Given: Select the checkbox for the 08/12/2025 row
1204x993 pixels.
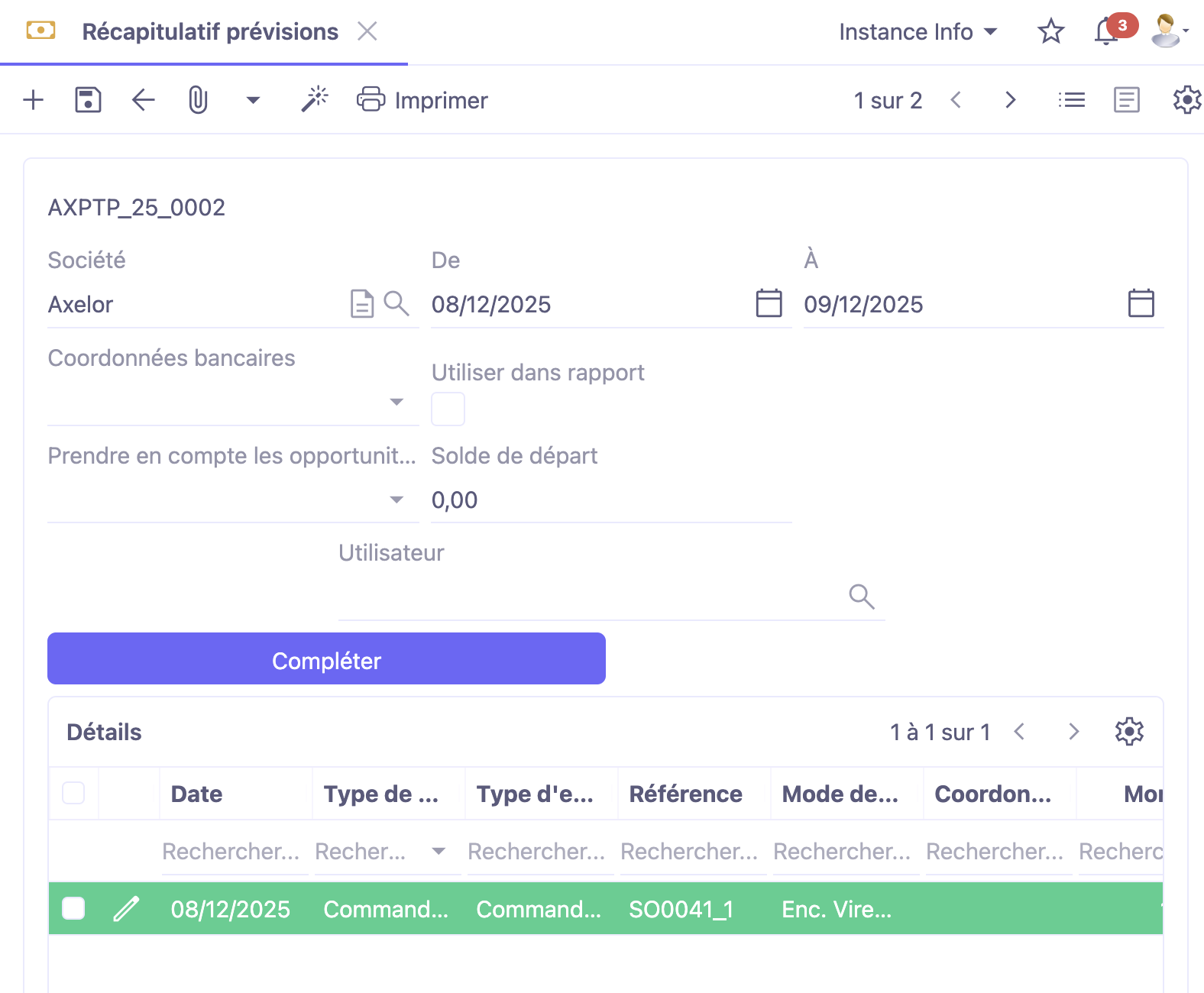Looking at the screenshot, I should [x=73, y=909].
